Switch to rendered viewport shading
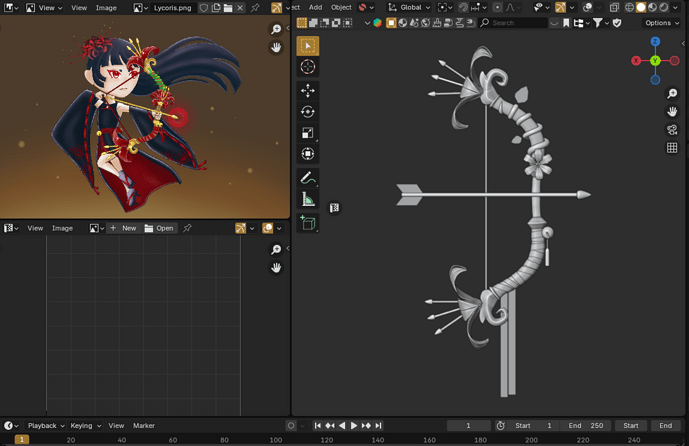The image size is (689, 446). click(664, 7)
